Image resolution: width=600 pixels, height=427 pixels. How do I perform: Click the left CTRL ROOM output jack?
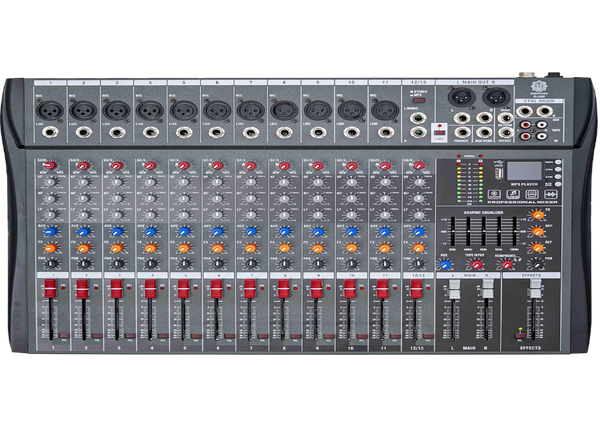pyautogui.click(x=523, y=111)
